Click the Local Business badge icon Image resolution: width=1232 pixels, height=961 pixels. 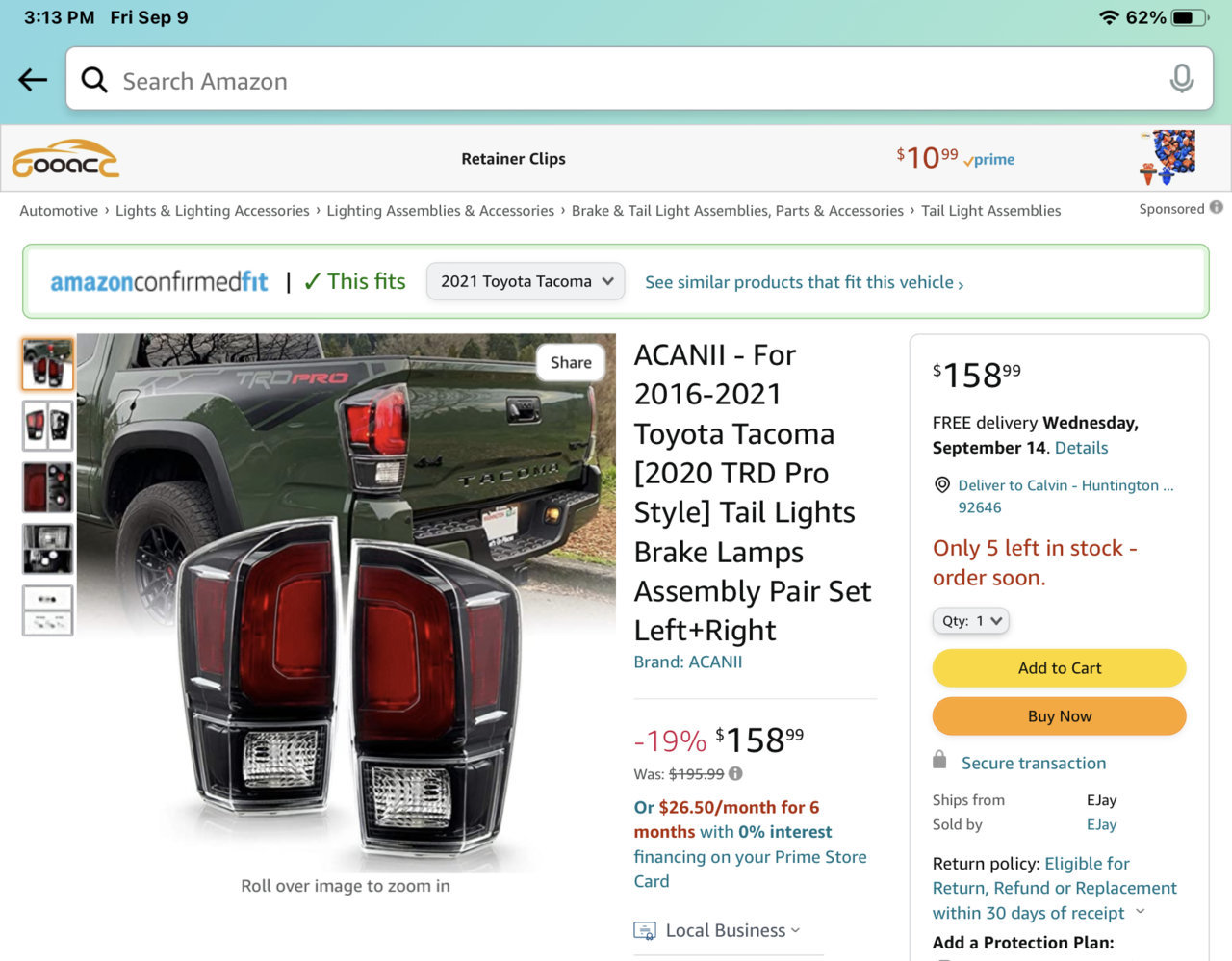645,930
